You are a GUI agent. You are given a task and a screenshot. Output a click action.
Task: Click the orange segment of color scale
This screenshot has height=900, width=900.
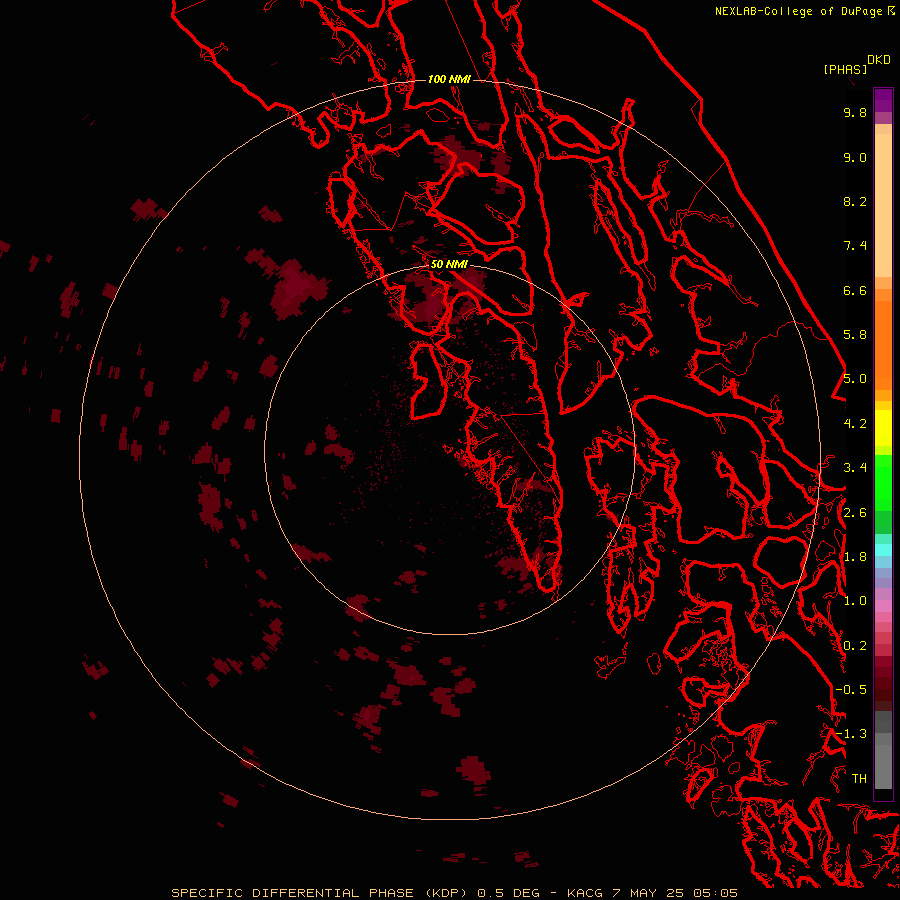[883, 345]
